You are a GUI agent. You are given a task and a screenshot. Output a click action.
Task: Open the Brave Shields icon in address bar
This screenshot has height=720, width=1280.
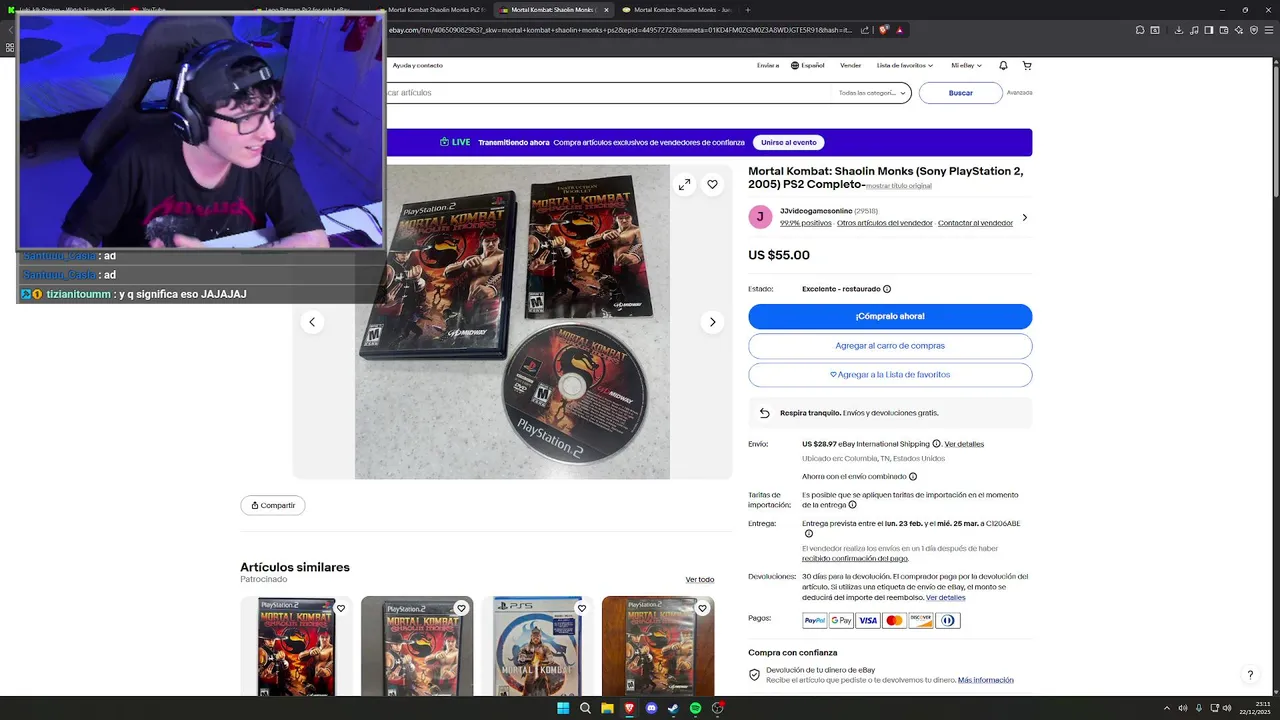(x=884, y=30)
